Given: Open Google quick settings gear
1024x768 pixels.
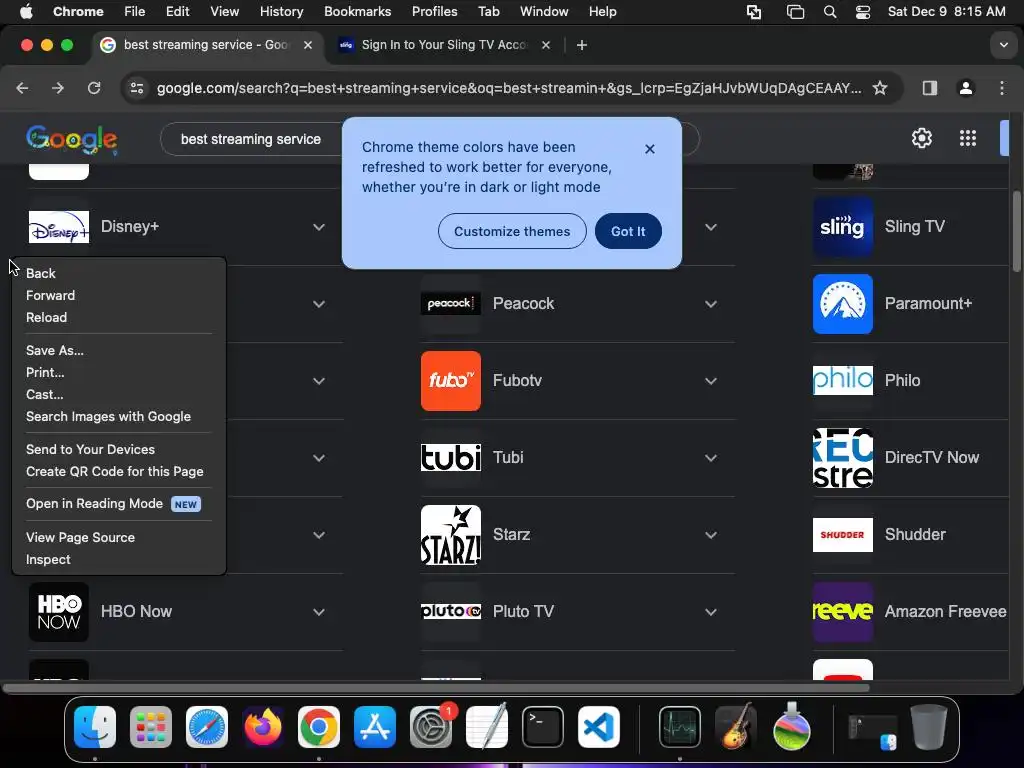Looking at the screenshot, I should coord(921,138).
